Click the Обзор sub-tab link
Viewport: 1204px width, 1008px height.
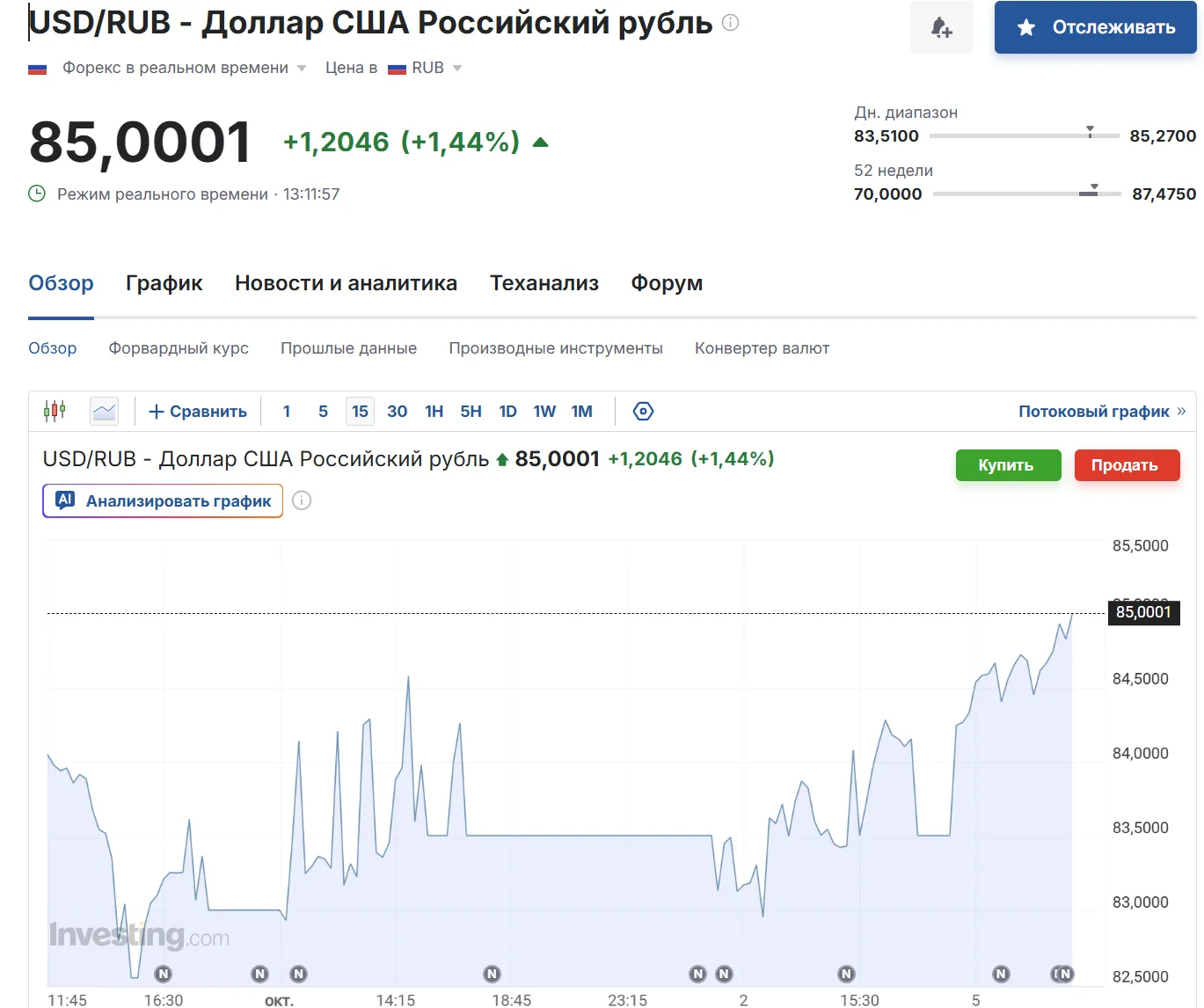coord(53,348)
